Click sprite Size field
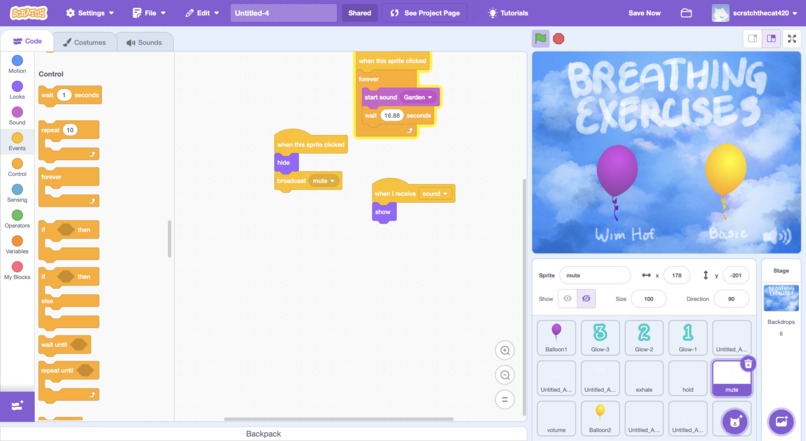Viewport: 806px width, 441px height. [648, 299]
